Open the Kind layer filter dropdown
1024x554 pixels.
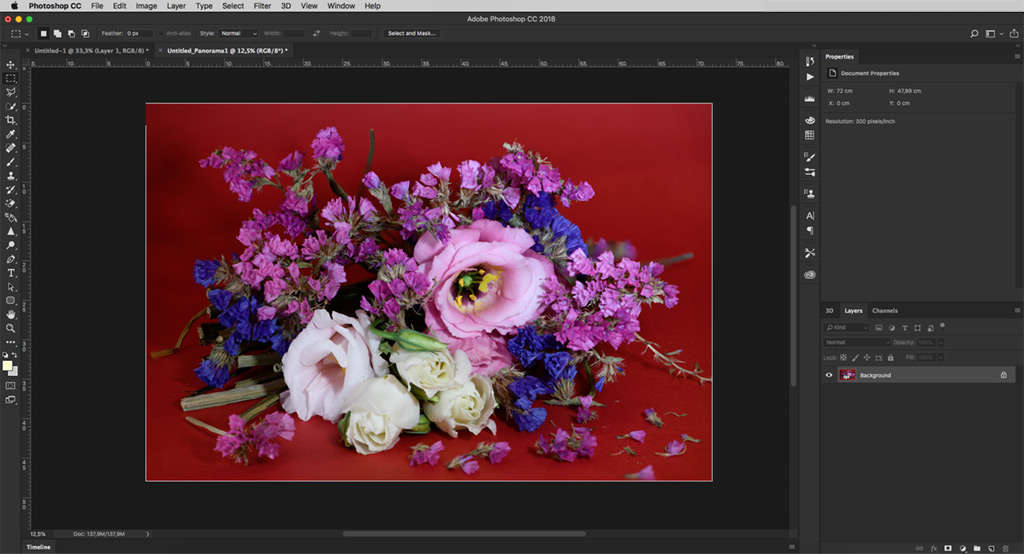coord(847,327)
